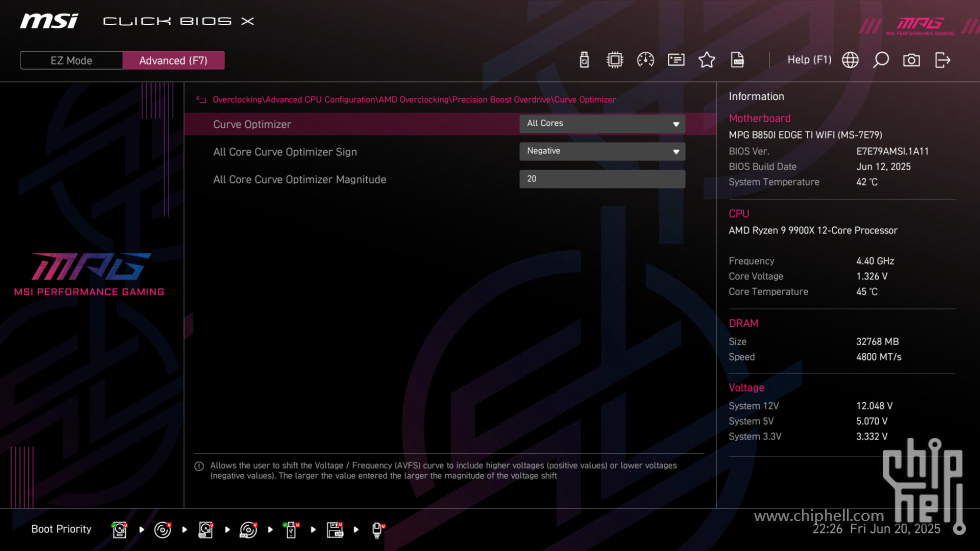Click the help info icon beside description text

point(199,467)
